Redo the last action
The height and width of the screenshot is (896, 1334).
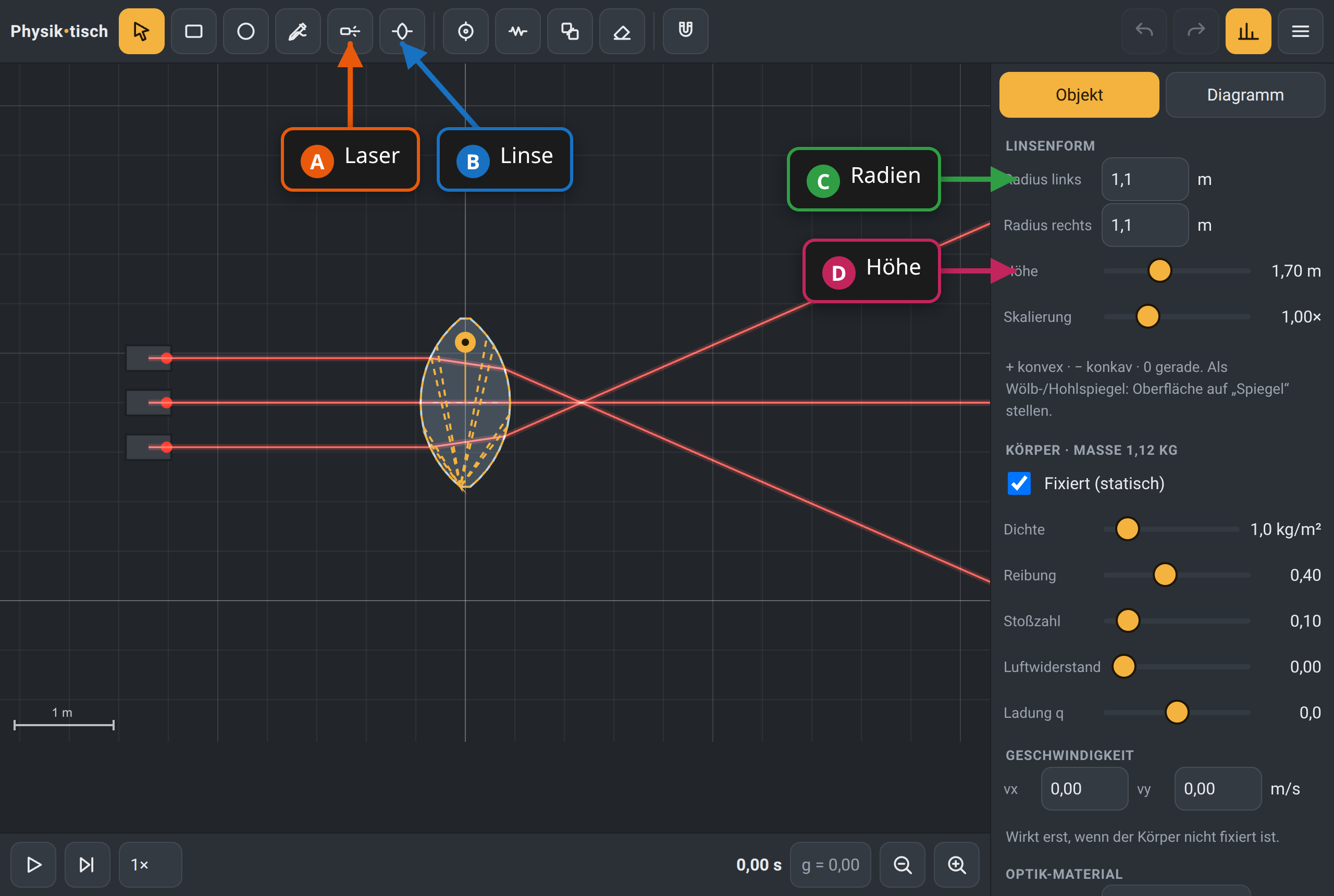[x=1196, y=31]
